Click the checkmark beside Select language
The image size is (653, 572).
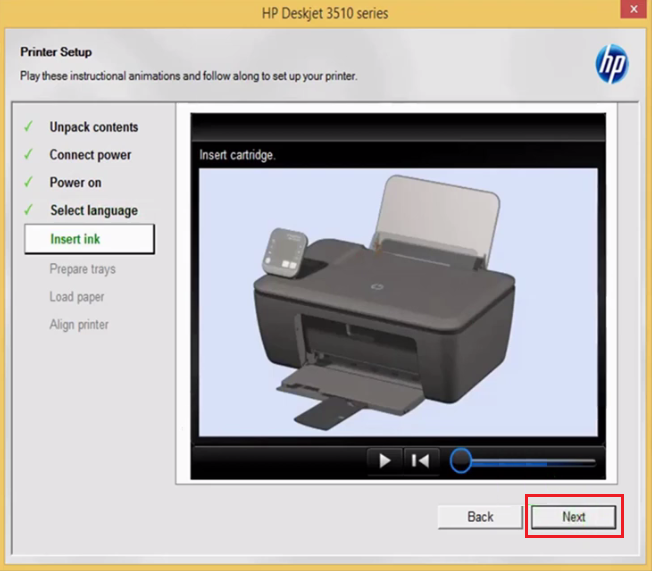28,209
